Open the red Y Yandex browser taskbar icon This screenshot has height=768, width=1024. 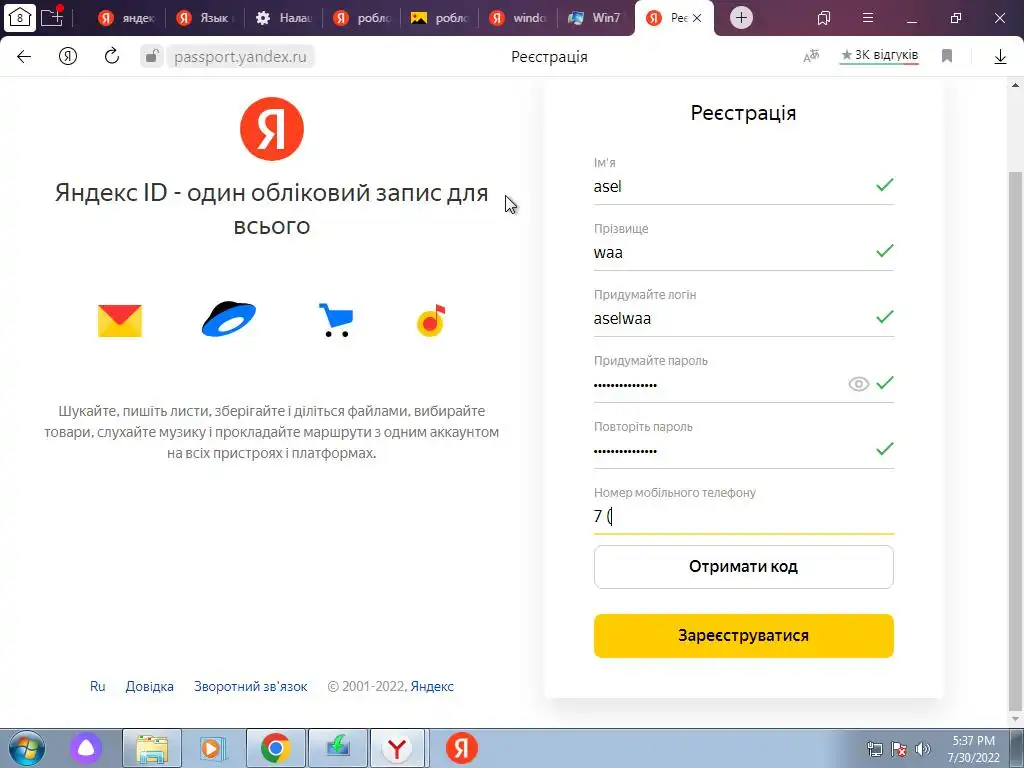397,748
